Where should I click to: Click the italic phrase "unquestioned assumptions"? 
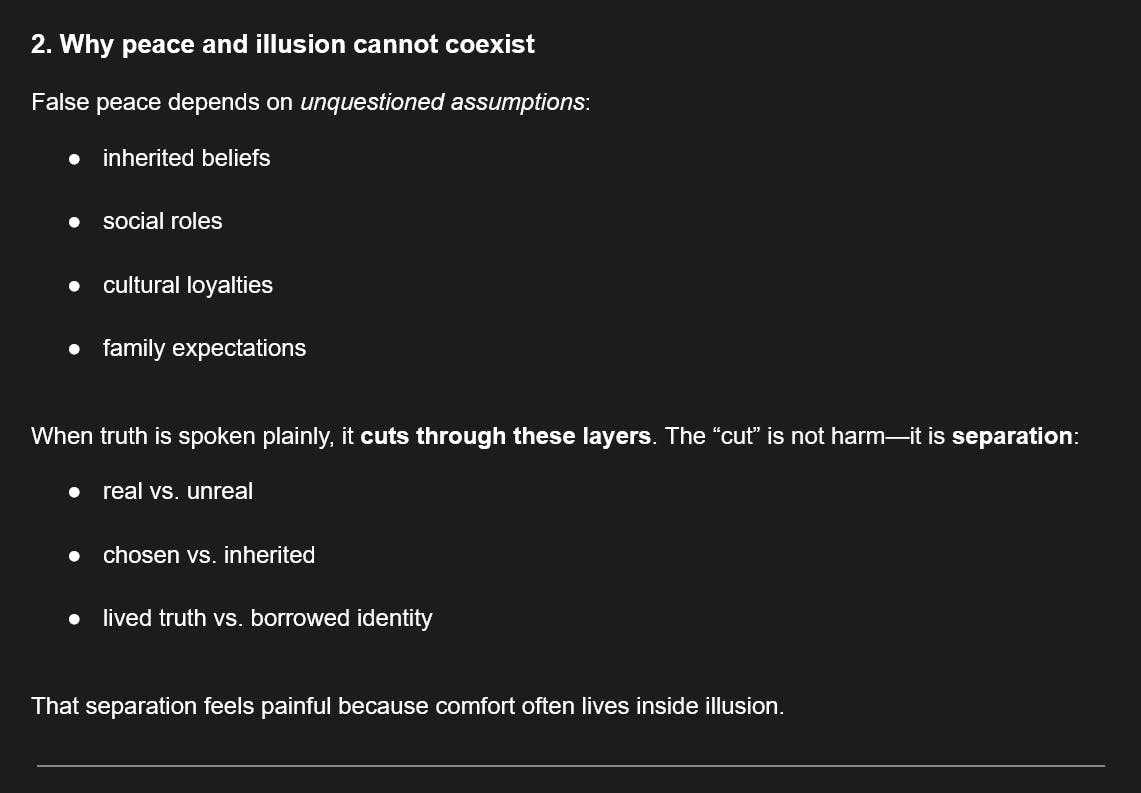tap(442, 102)
